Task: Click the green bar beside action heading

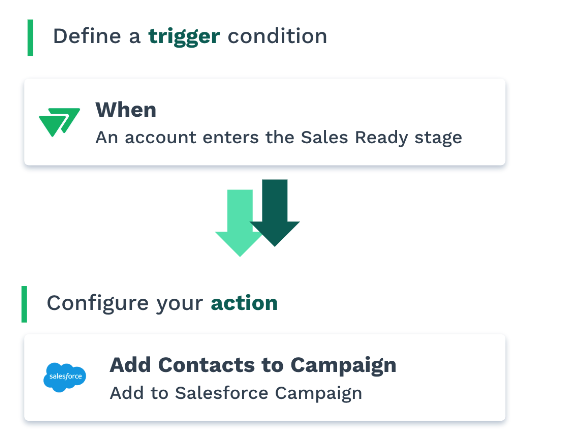Action: coord(24,304)
